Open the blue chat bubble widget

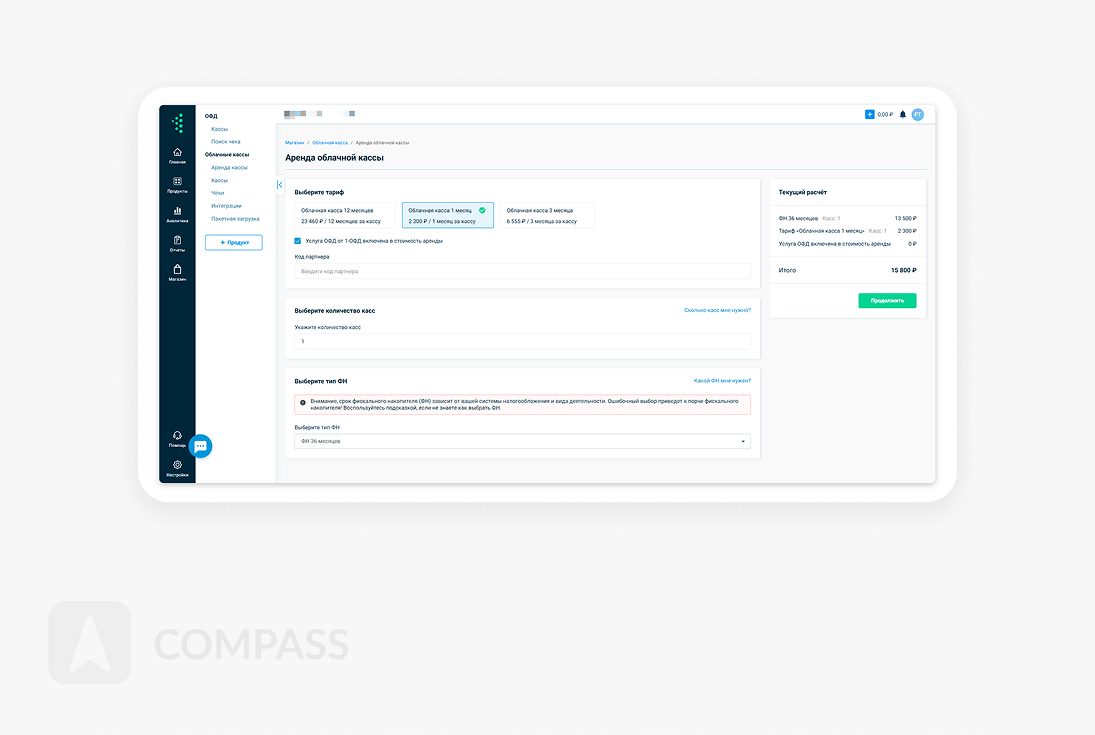tap(201, 446)
